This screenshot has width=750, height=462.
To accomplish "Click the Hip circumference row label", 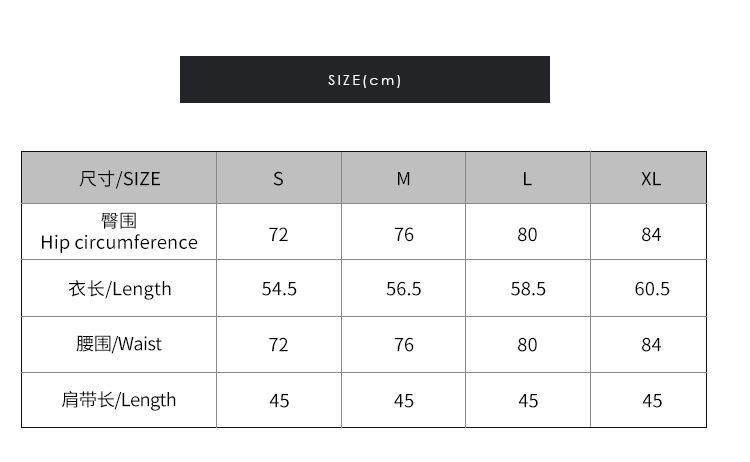I will point(119,232).
